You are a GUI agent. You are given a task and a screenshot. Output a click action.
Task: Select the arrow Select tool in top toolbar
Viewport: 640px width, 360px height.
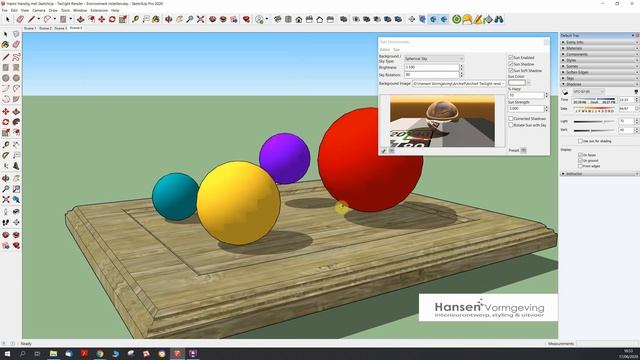[7, 19]
